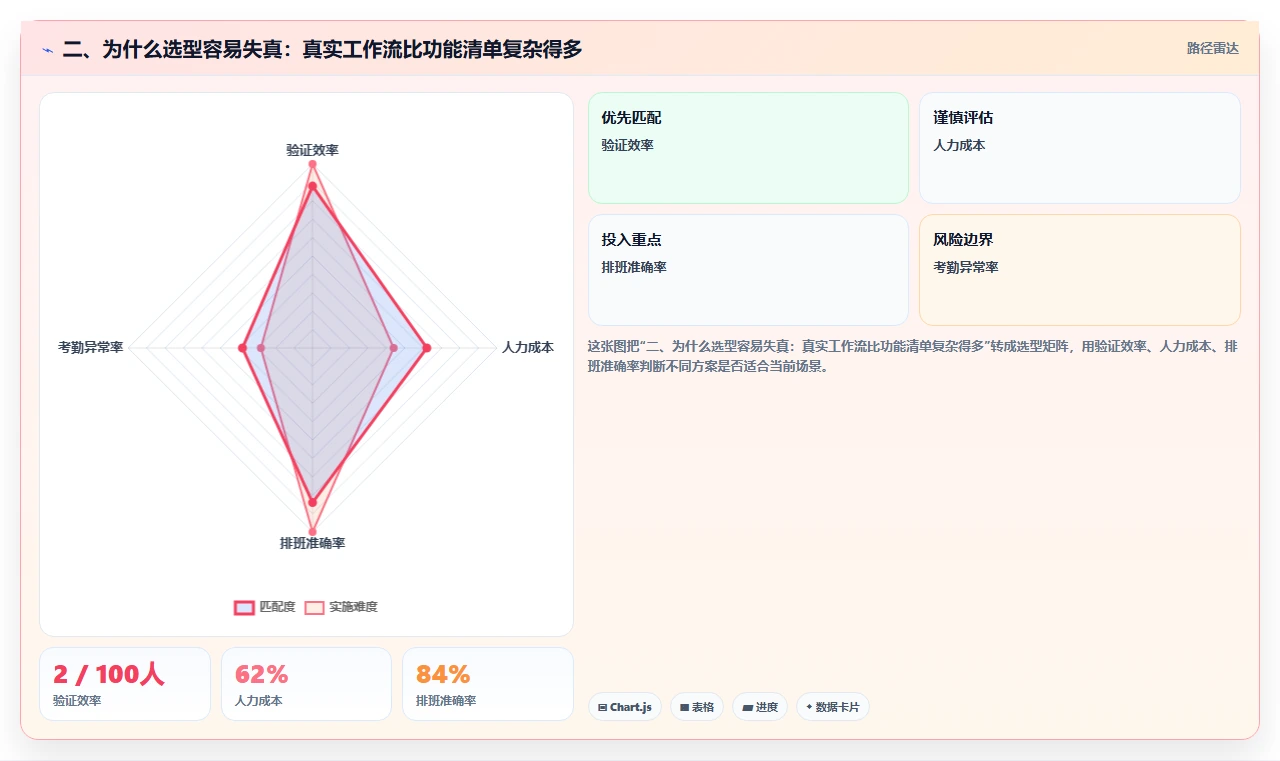Click the lightning icon before the slide title
This screenshot has height=761, width=1280.
coord(47,49)
